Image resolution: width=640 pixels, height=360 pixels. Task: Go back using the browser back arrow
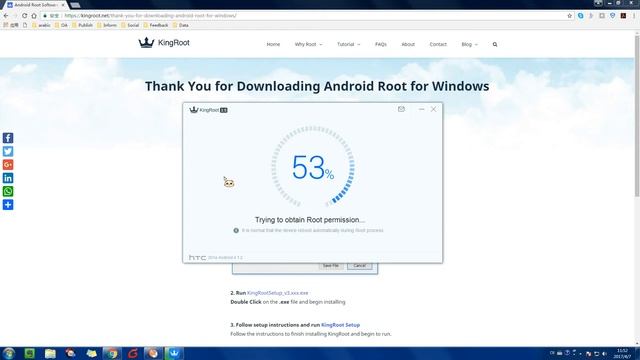tap(6, 16)
